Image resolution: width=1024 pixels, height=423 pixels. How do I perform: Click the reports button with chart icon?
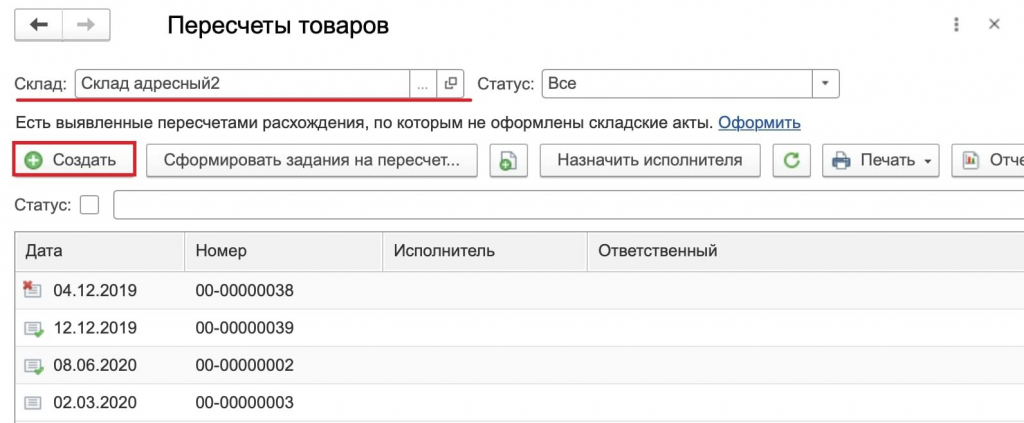[x=987, y=161]
